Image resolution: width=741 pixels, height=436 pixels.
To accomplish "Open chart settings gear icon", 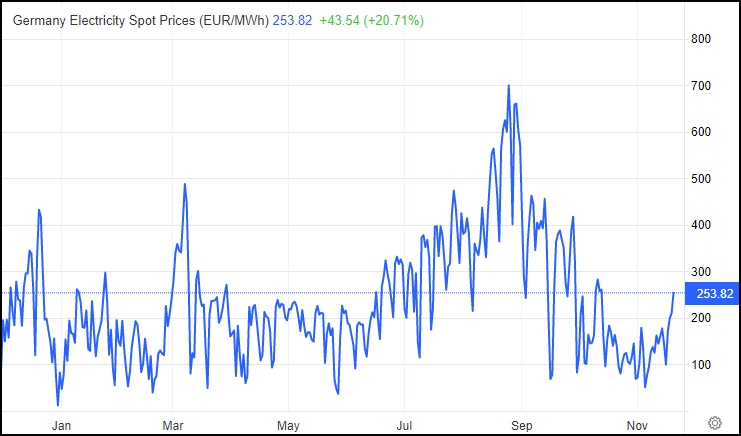I will [715, 422].
